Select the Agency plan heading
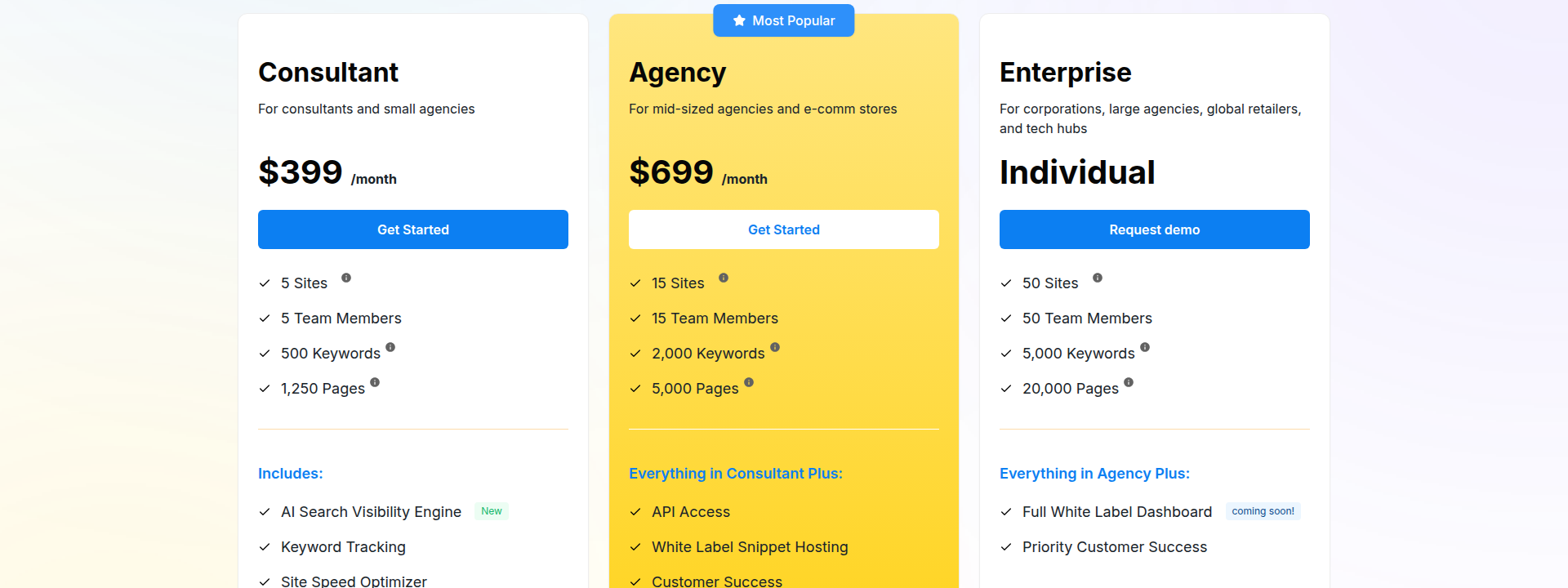The width and height of the screenshot is (1568, 588). pyautogui.click(x=678, y=72)
